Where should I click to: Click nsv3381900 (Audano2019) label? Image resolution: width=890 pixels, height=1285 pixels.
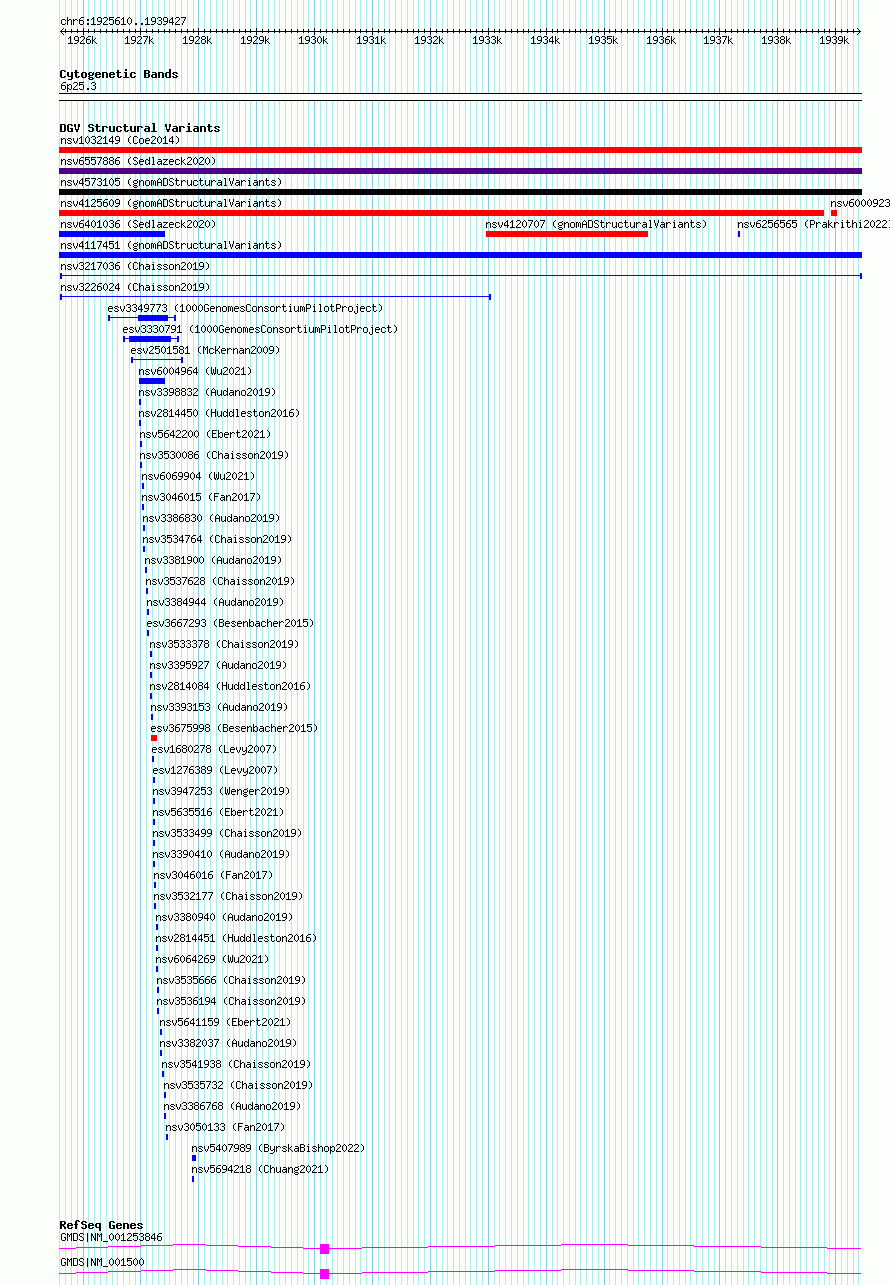click(213, 560)
